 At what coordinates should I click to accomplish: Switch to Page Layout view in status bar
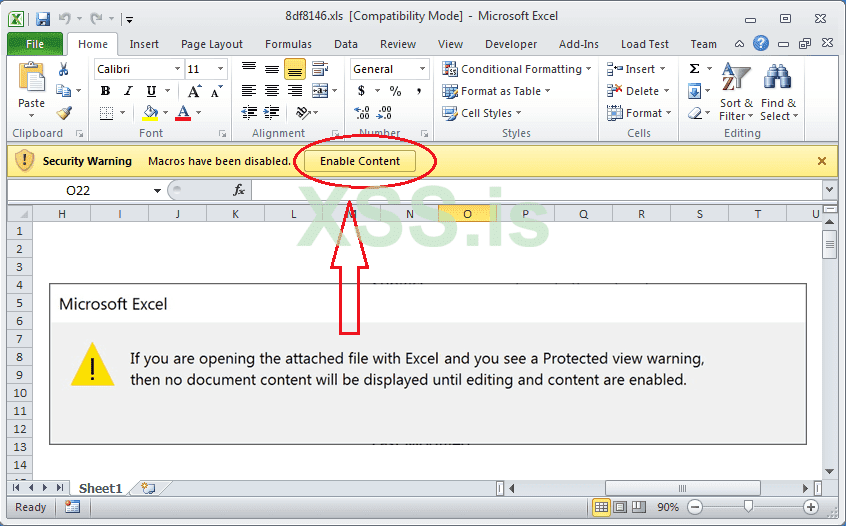click(x=620, y=507)
